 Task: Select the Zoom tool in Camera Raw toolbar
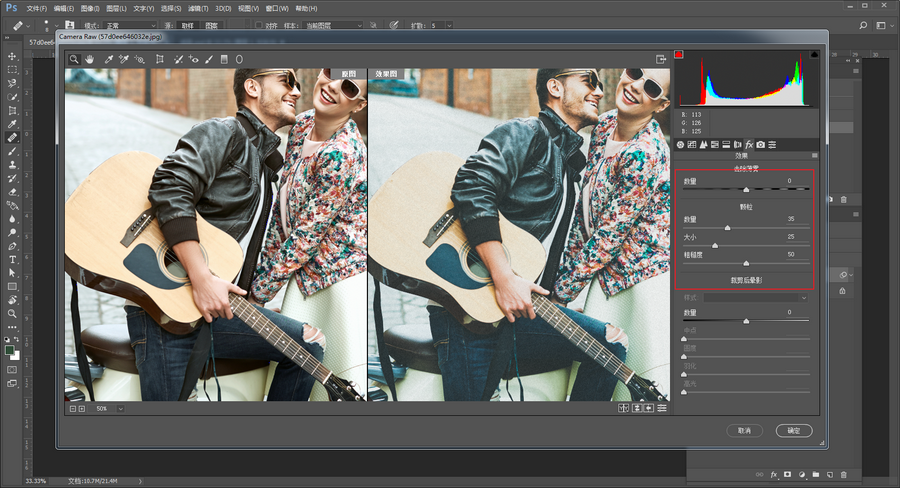tap(74, 60)
